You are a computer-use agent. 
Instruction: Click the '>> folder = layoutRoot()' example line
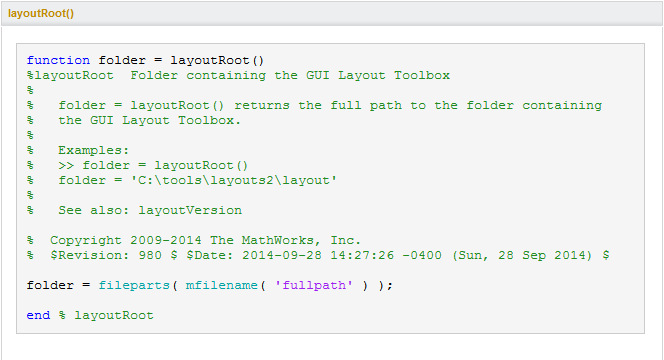[137, 166]
